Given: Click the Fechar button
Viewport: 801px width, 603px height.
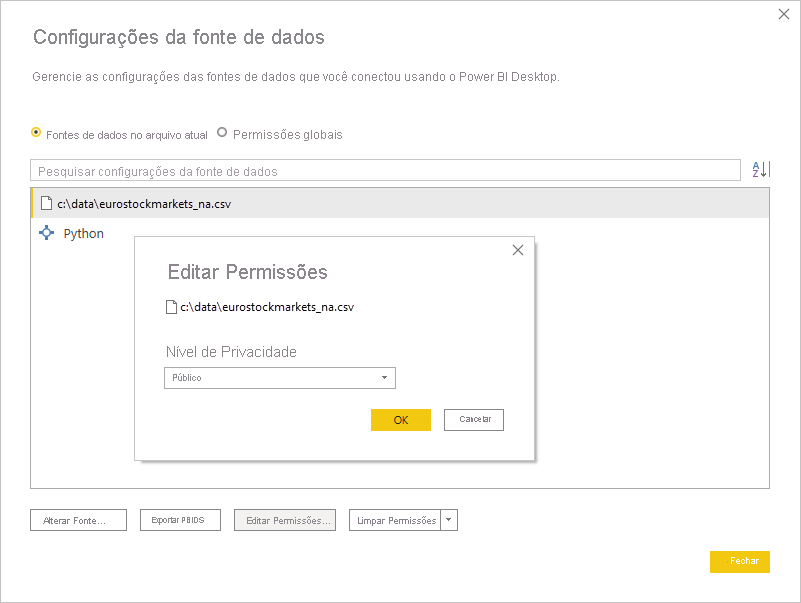Looking at the screenshot, I should (739, 561).
